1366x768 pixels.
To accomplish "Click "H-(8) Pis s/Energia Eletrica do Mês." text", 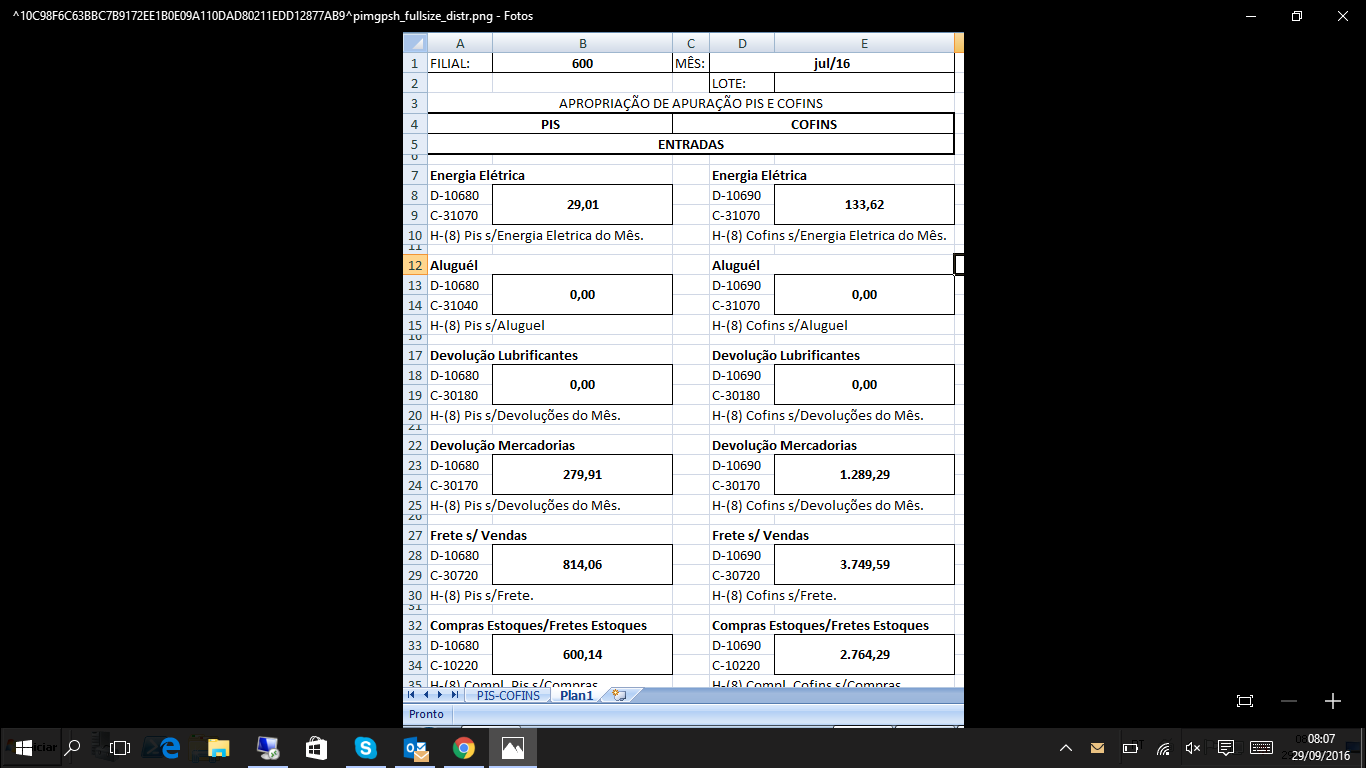I will point(536,235).
